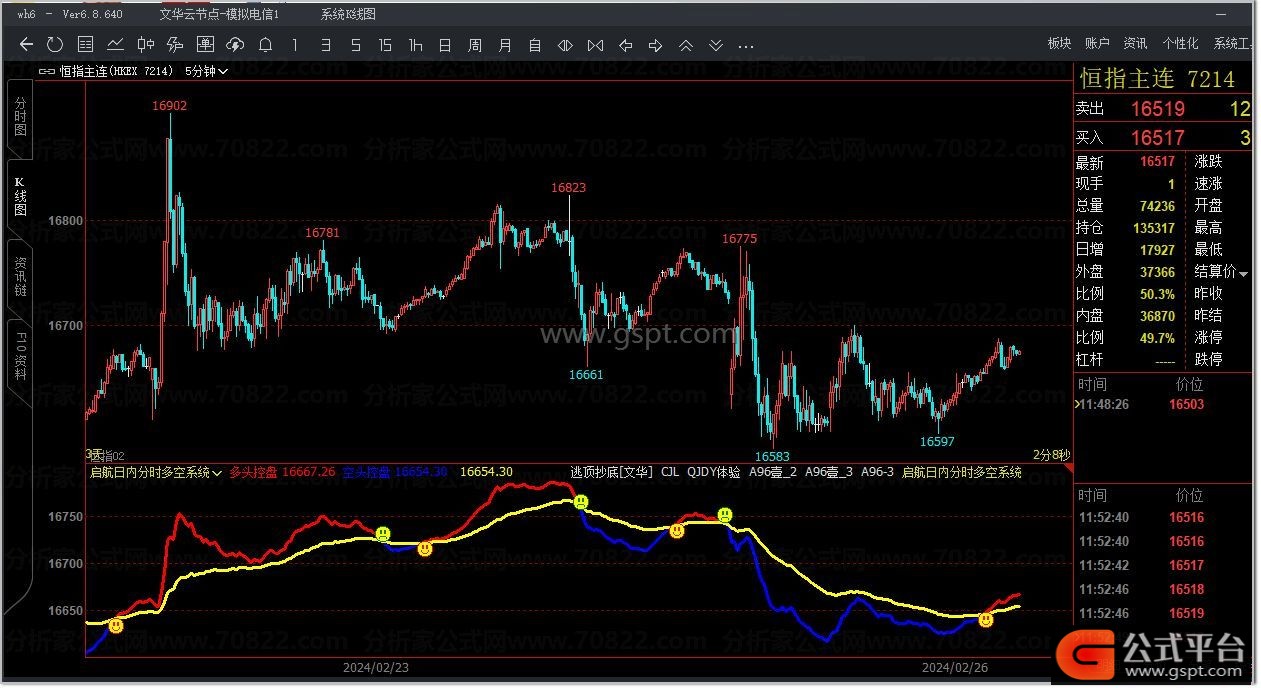Image resolution: width=1261 pixels, height=688 pixels.
Task: Open the 个性化 menu
Action: (x=1180, y=44)
